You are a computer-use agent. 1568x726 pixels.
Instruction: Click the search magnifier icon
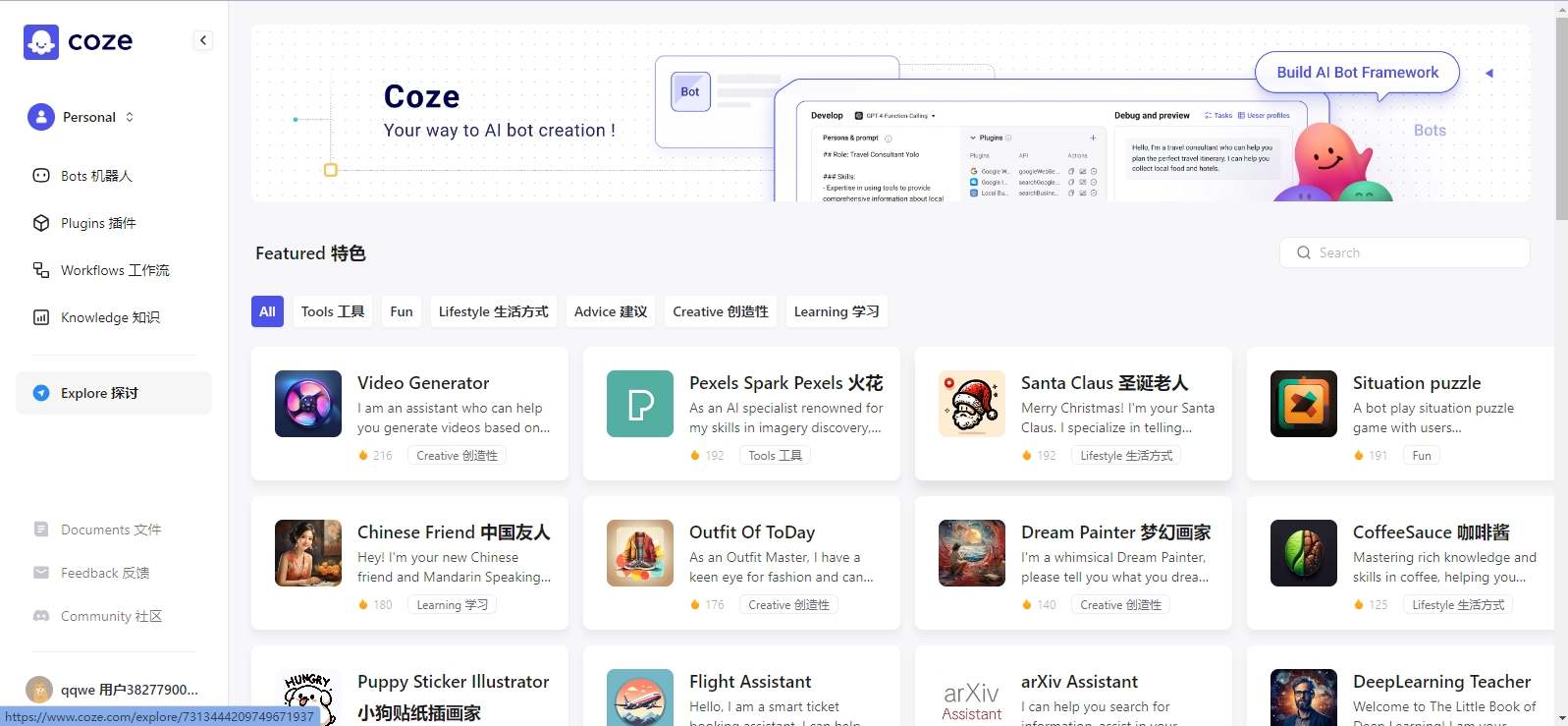1304,252
